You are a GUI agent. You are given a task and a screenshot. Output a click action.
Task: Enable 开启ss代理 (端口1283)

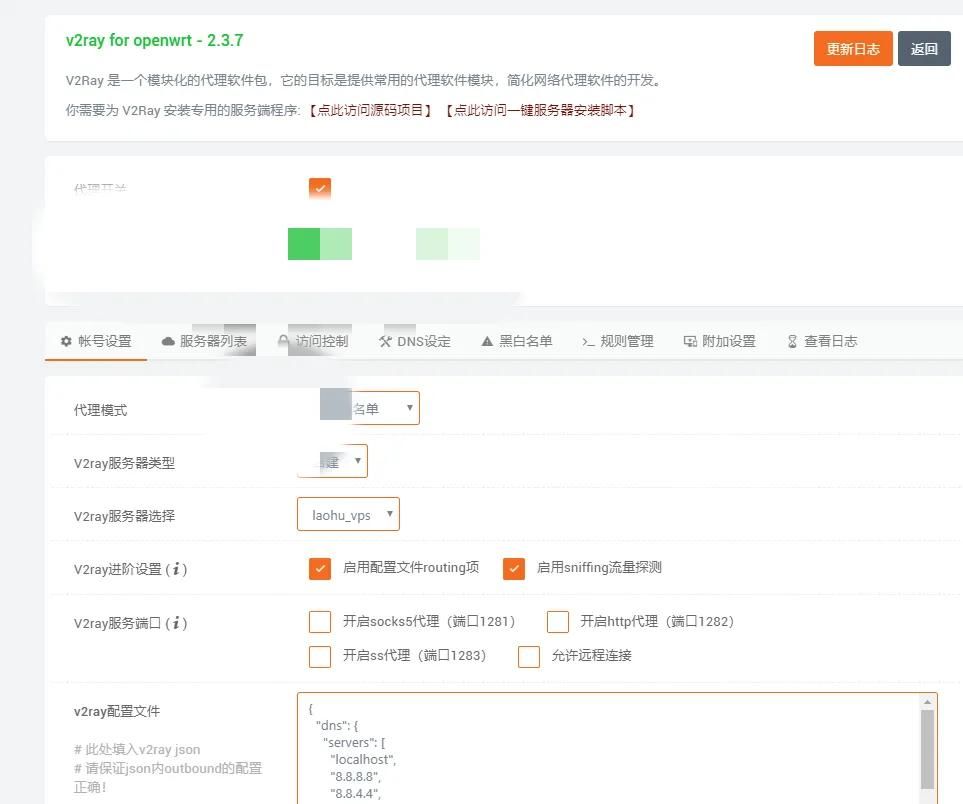320,656
